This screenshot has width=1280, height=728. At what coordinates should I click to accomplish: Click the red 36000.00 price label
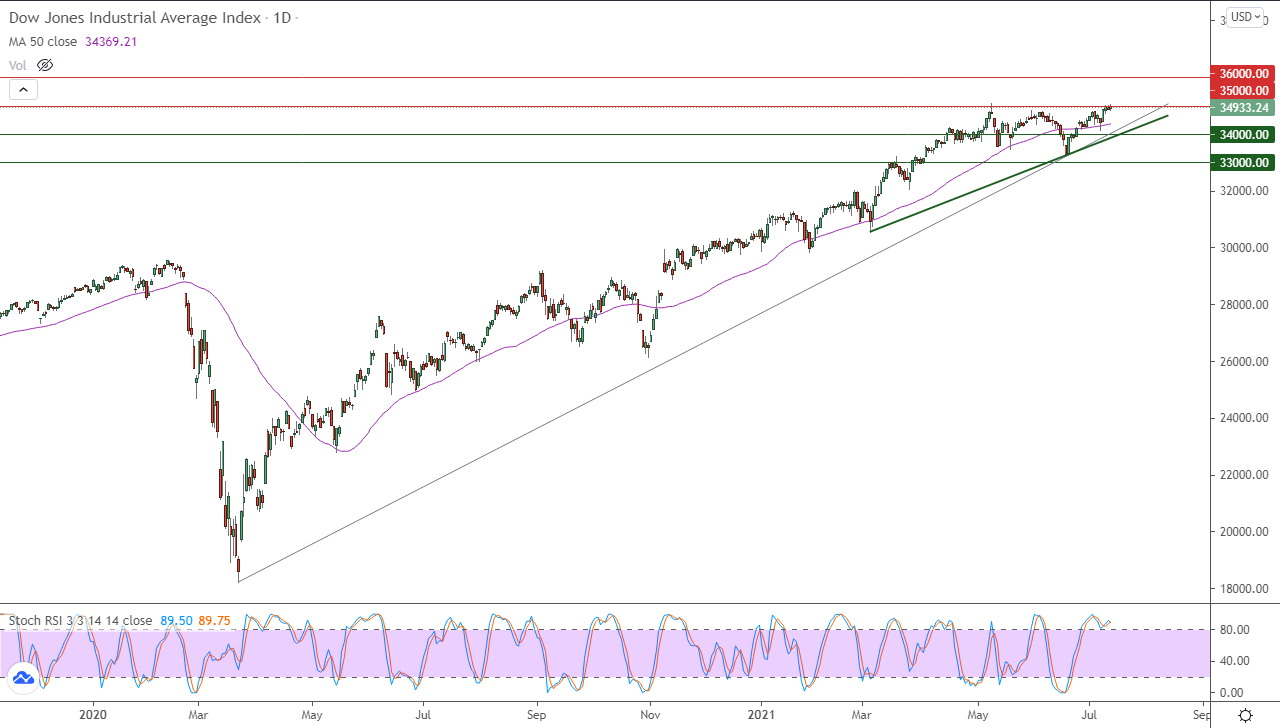coord(1242,73)
